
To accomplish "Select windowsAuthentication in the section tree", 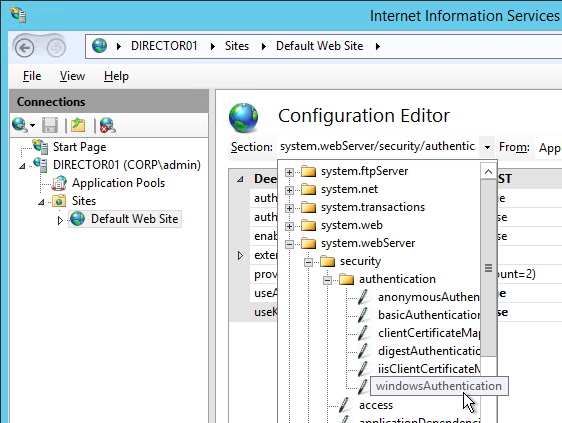I will click(439, 386).
